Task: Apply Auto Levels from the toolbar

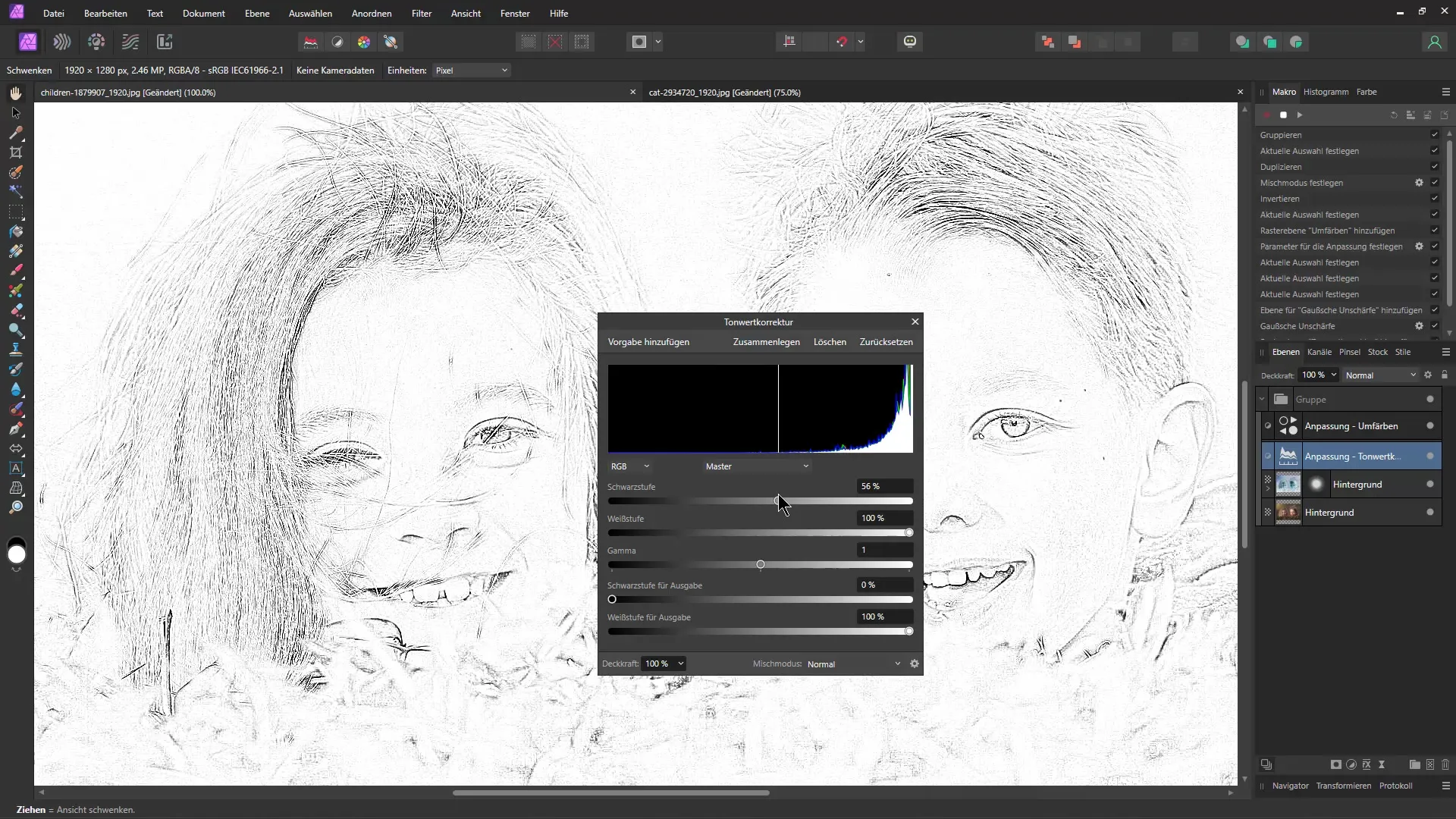Action: point(311,42)
